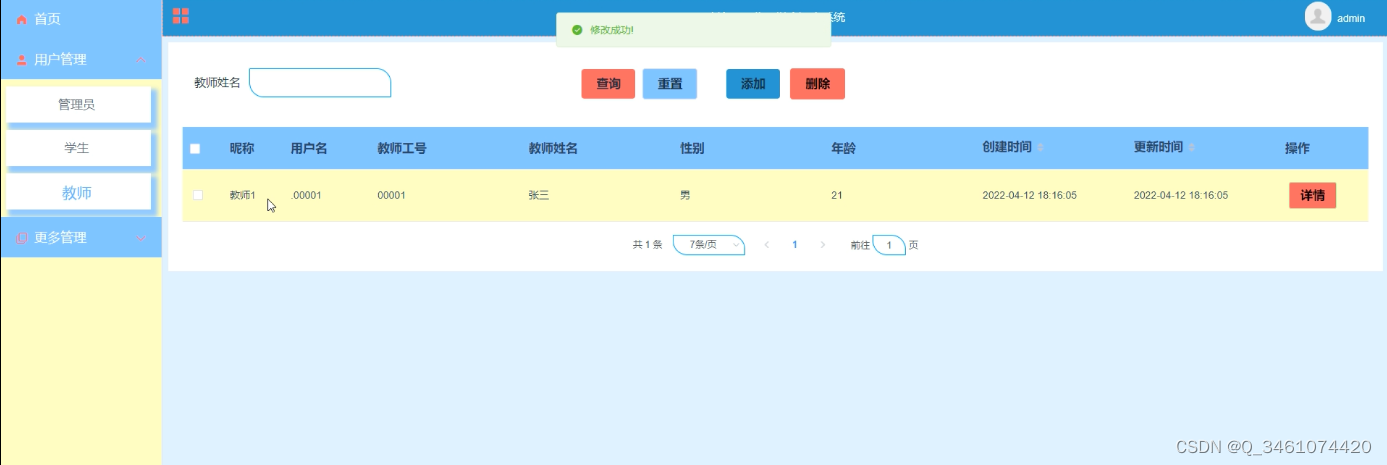Open the admin avatar picture

pos(1318,17)
